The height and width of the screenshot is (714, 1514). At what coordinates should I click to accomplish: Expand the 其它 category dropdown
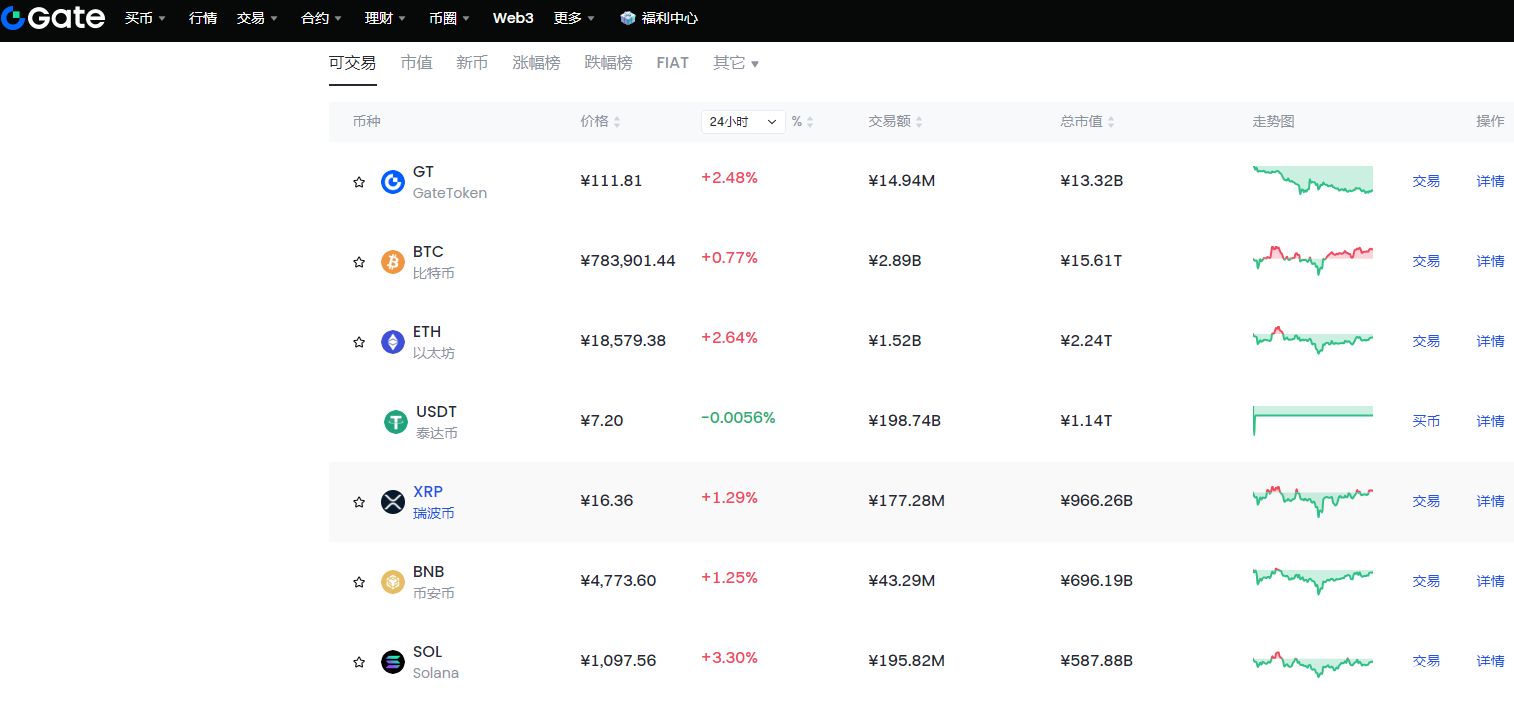[735, 63]
